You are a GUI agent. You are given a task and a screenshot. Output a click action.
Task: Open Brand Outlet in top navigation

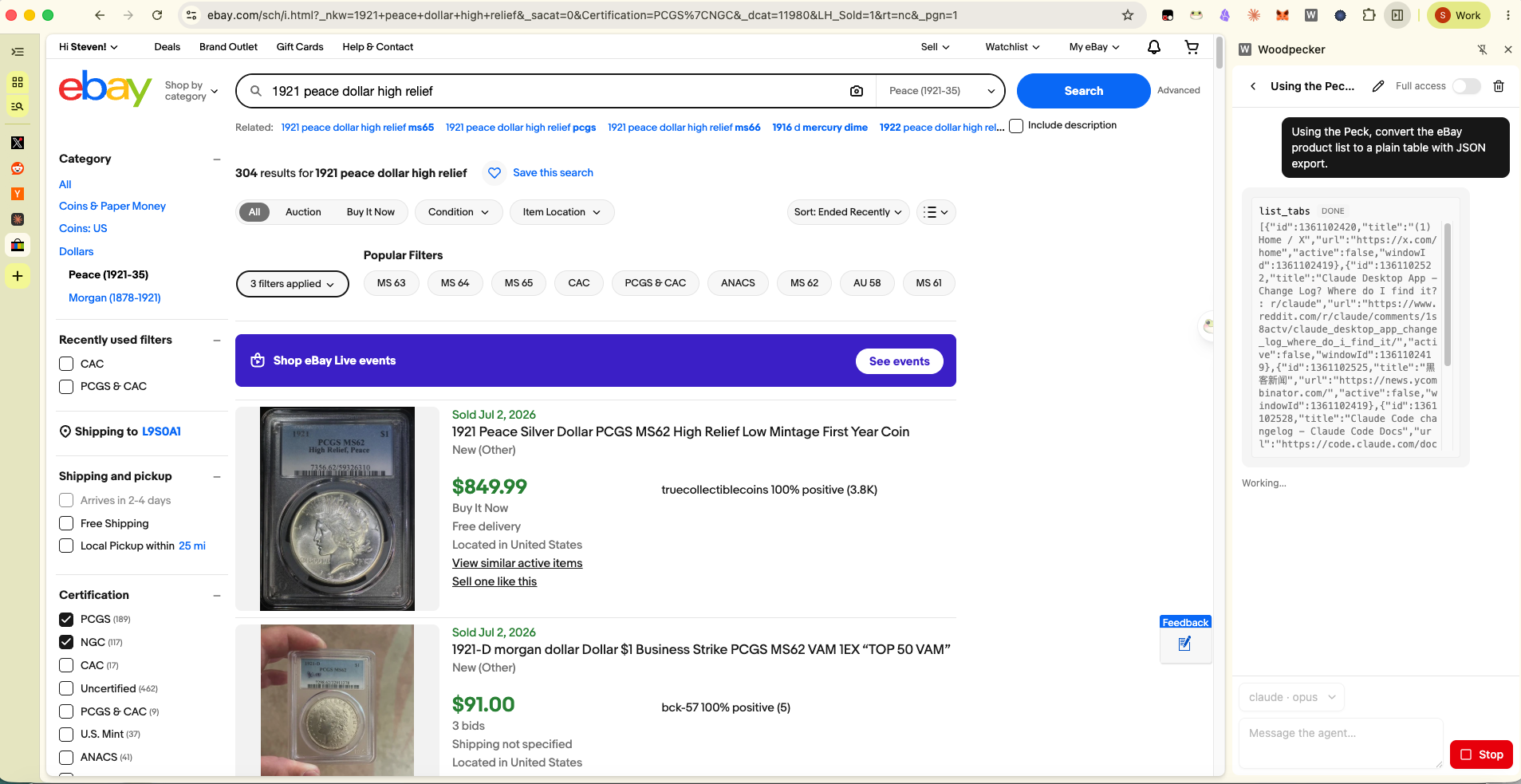click(x=228, y=47)
